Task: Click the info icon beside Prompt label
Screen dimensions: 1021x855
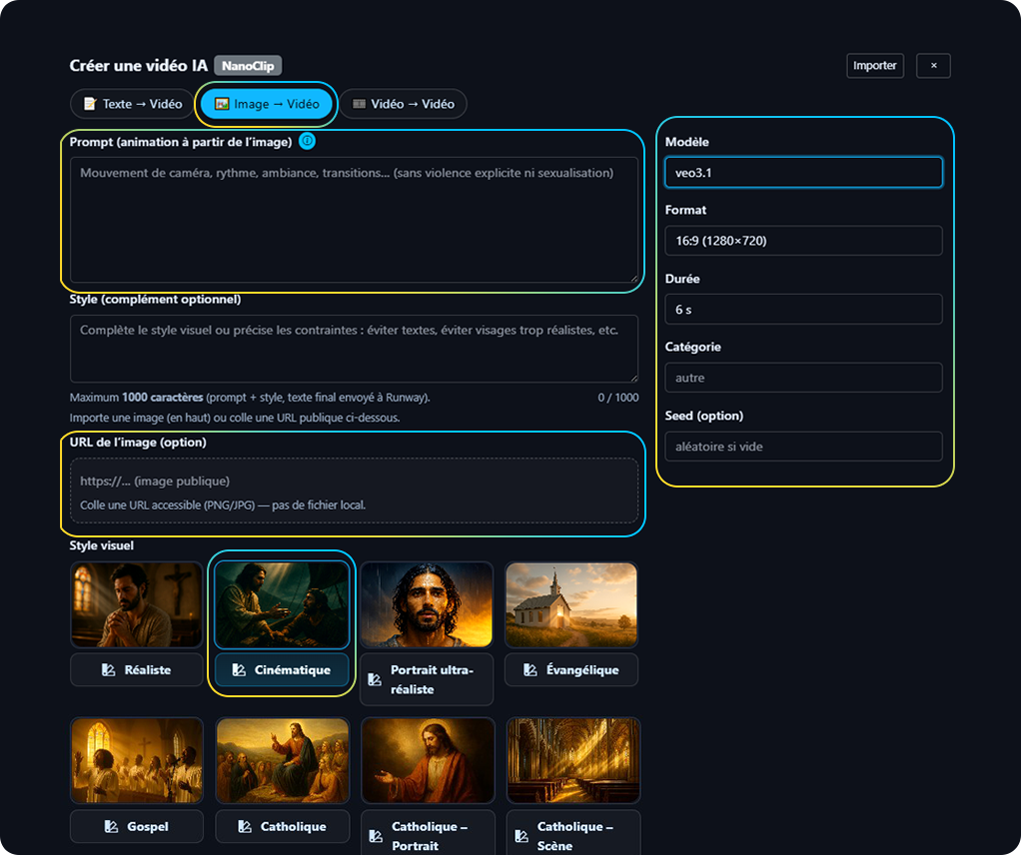Action: [307, 141]
